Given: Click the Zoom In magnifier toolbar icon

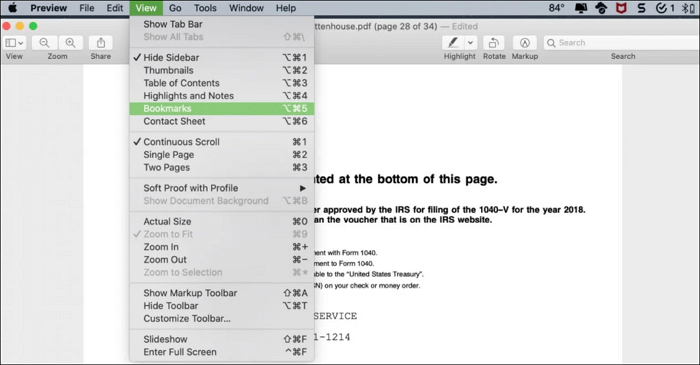Looking at the screenshot, I should pos(70,43).
